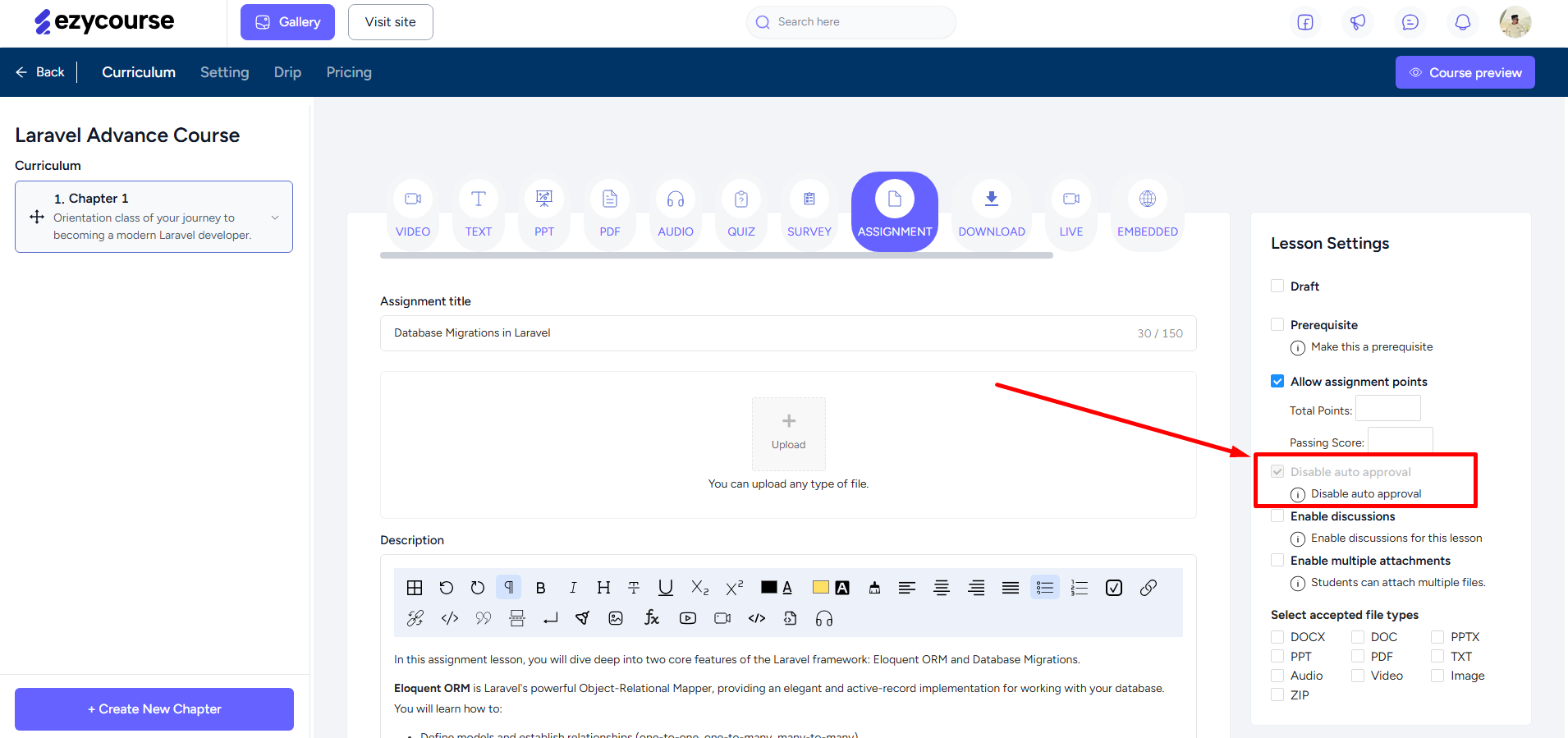The image size is (1568, 738).
Task: Switch to the VIDEO lesson type
Action: [x=413, y=210]
